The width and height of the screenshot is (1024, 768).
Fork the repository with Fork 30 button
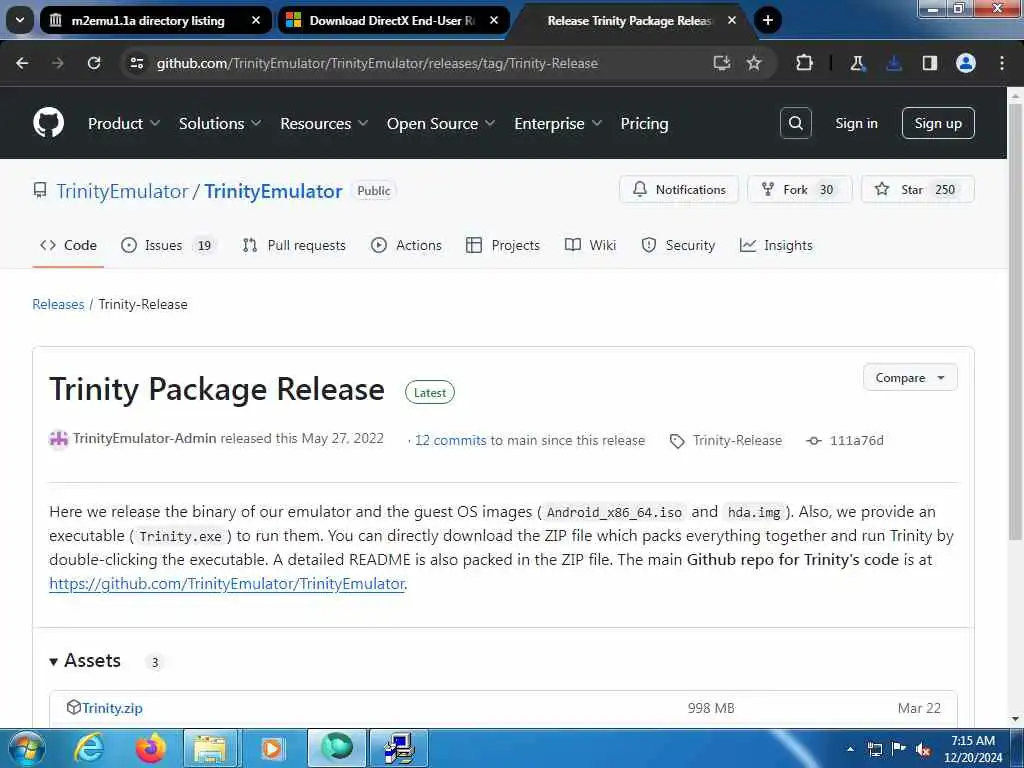(799, 189)
